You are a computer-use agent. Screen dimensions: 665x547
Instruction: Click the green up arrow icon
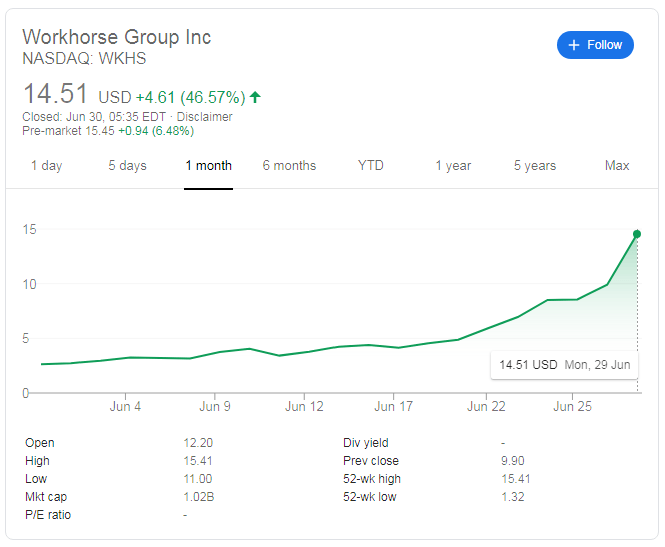coord(255,97)
